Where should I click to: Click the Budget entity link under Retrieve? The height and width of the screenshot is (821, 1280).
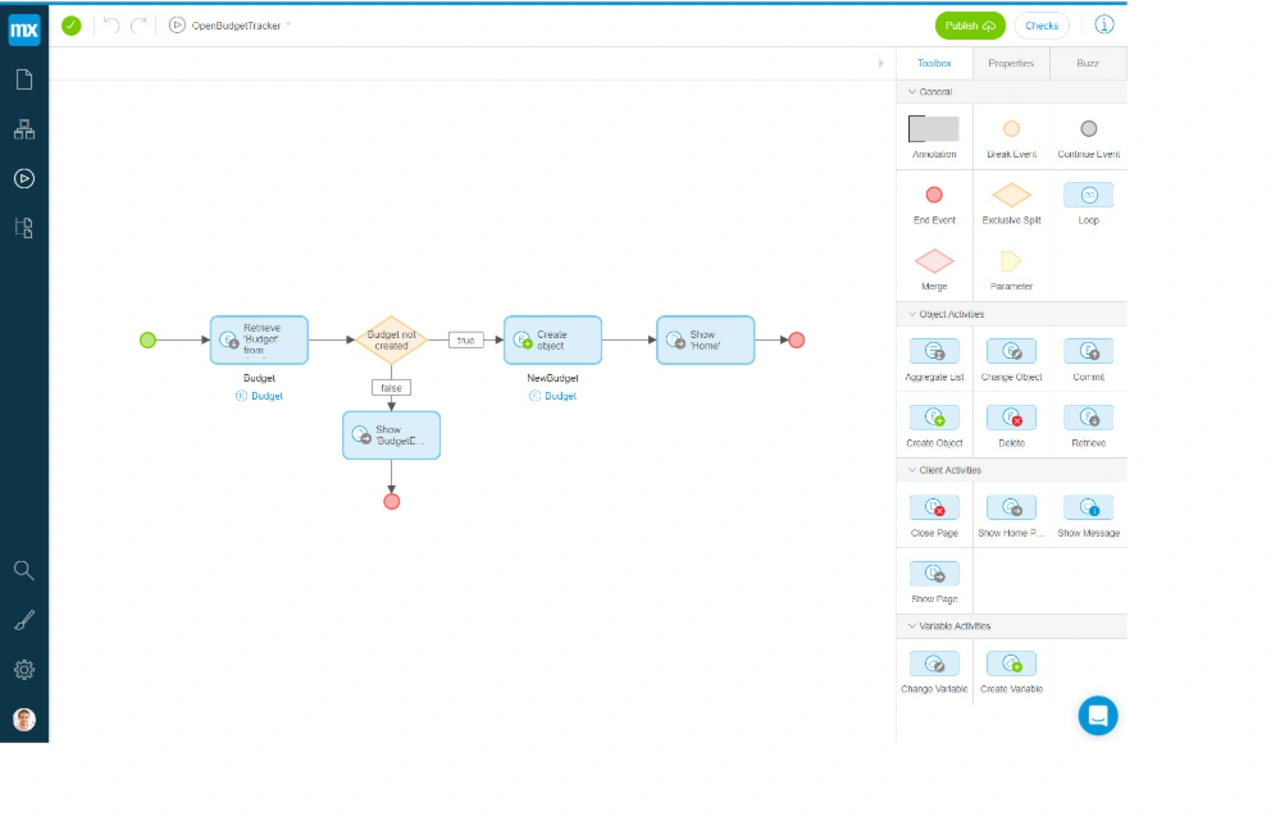point(266,396)
